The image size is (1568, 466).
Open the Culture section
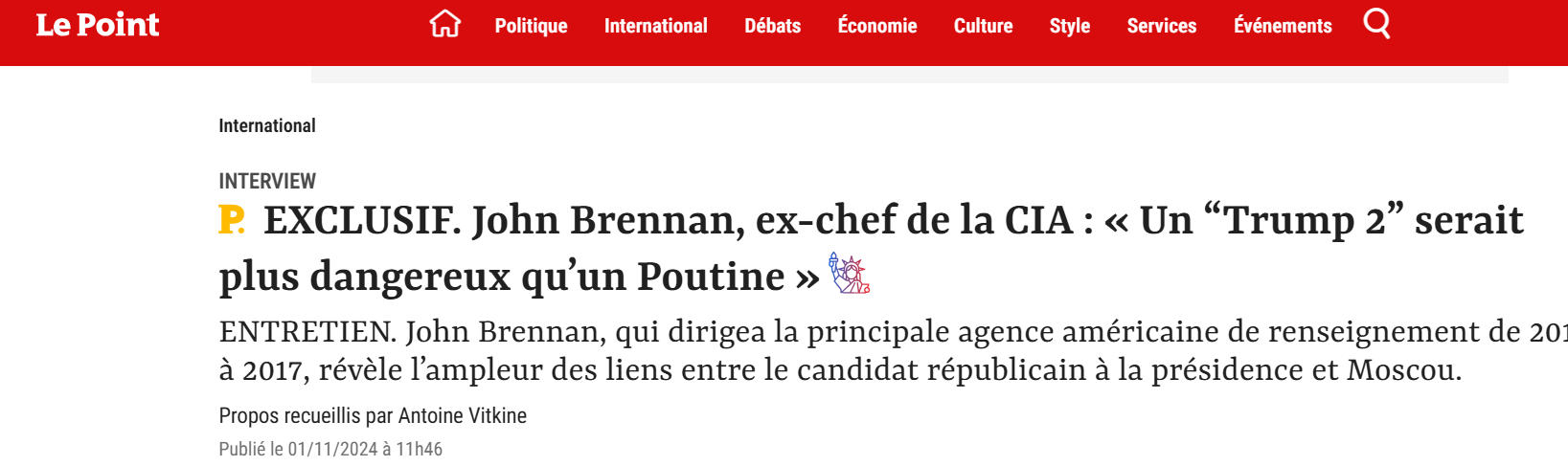tap(983, 26)
